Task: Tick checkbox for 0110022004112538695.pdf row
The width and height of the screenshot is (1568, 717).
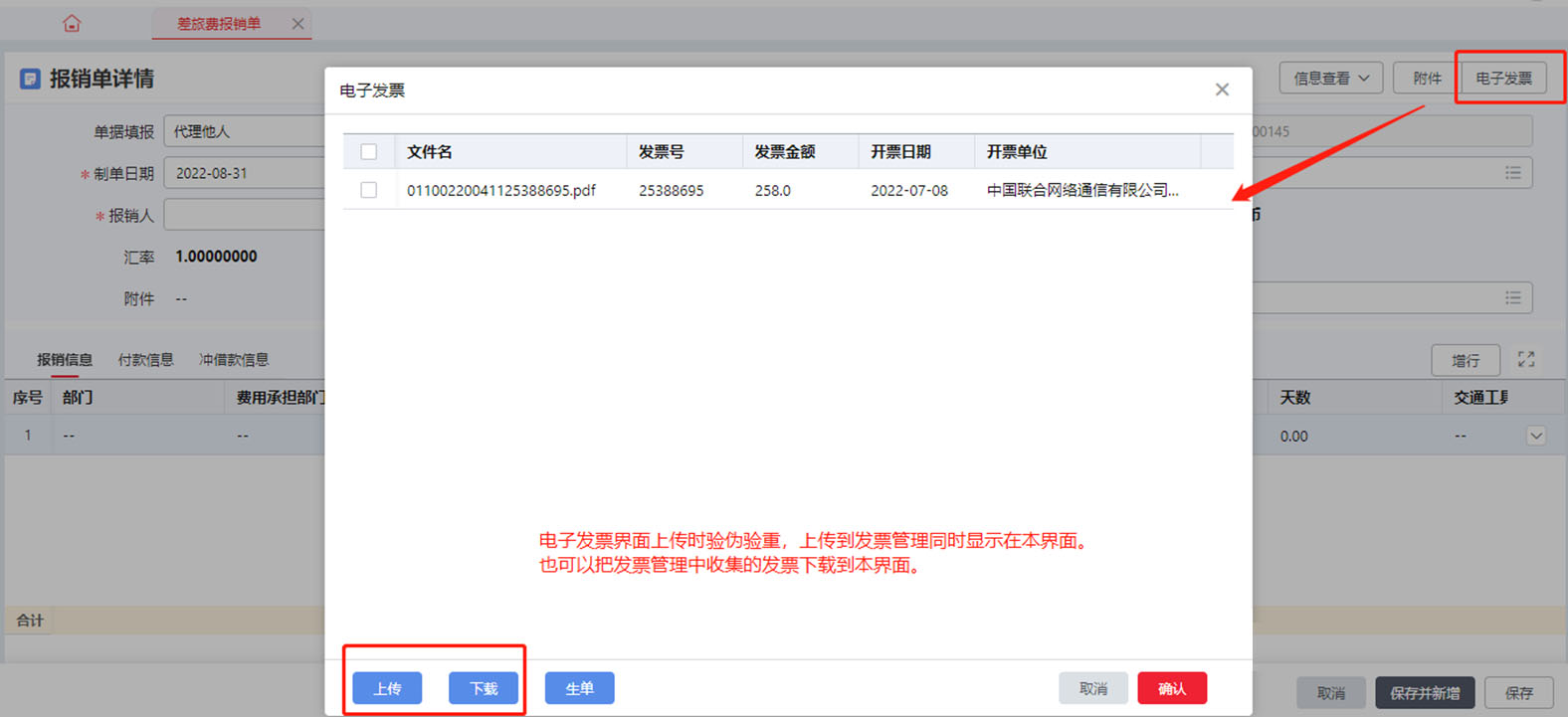Action: click(369, 190)
